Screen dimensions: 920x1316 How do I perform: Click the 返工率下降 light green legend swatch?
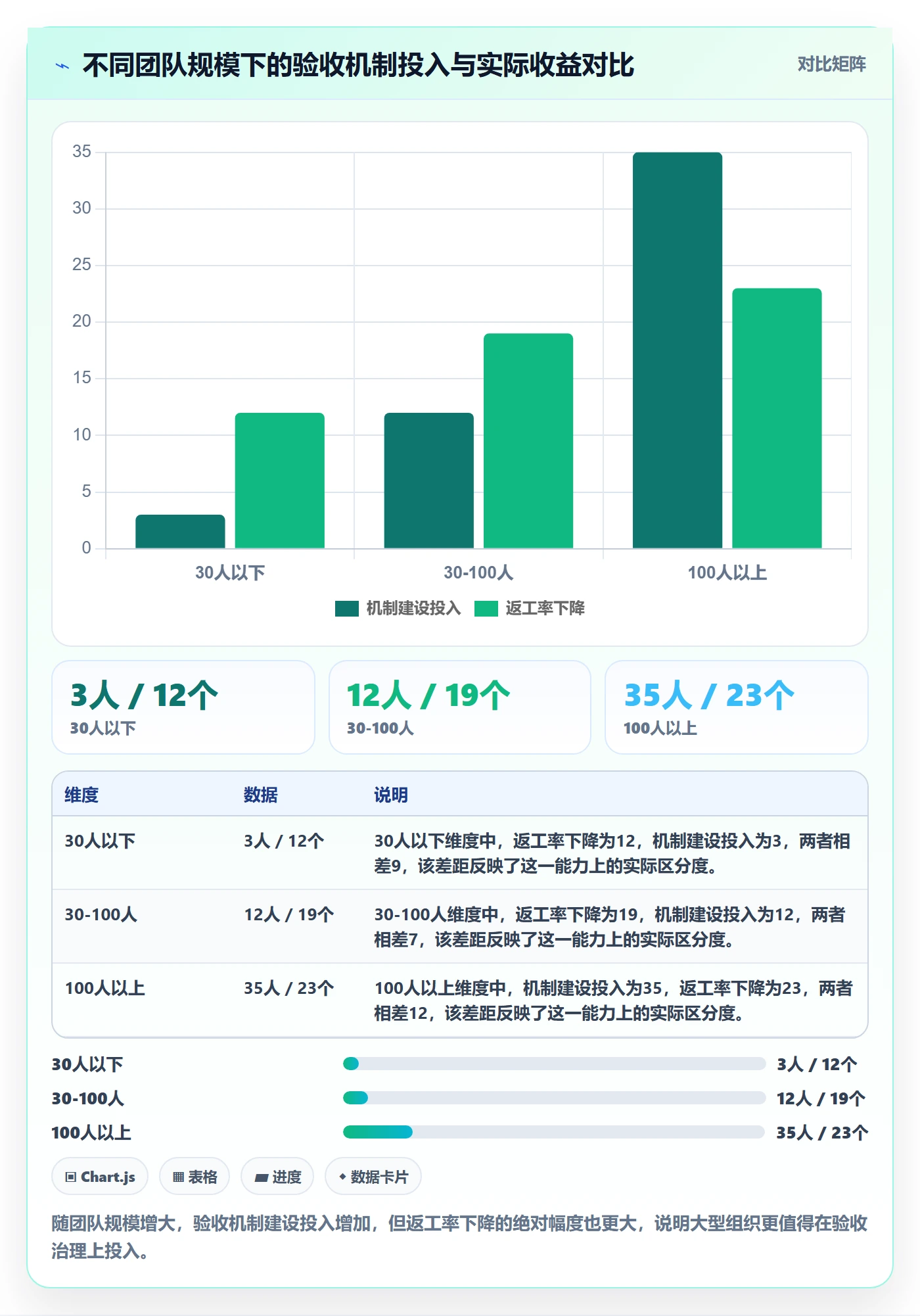[x=486, y=609]
